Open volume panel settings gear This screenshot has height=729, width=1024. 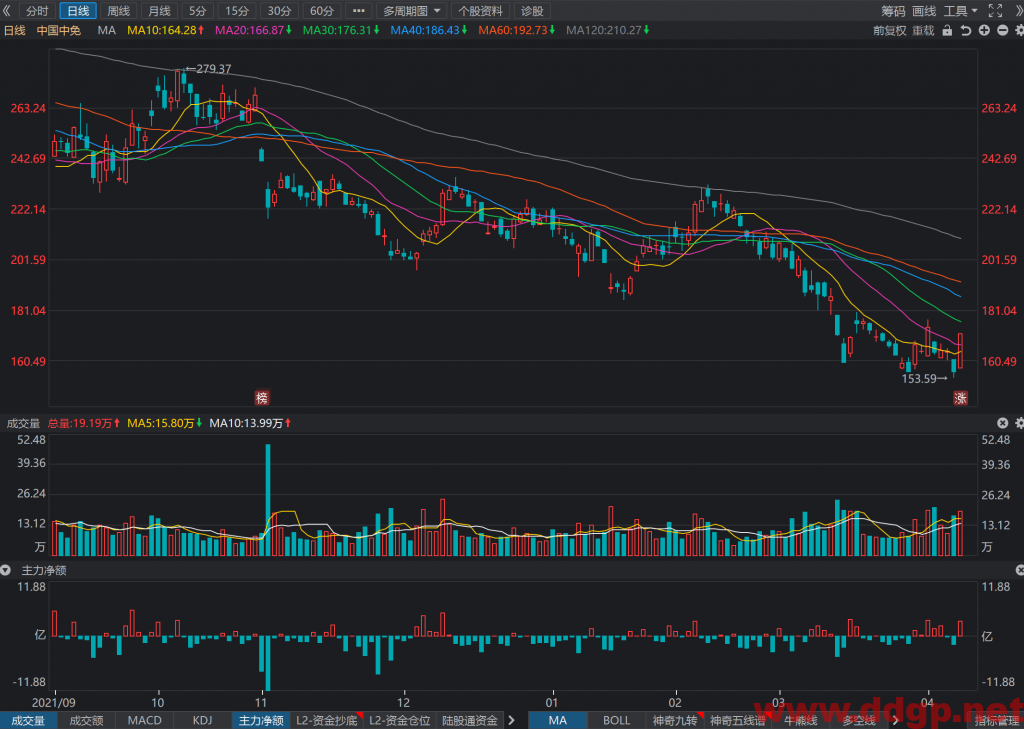[1019, 423]
